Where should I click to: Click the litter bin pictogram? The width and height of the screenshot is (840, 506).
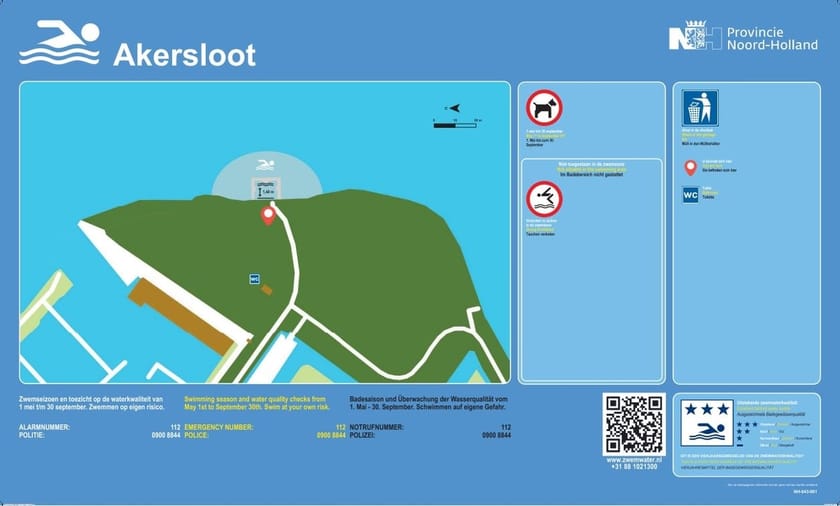pyautogui.click(x=700, y=108)
